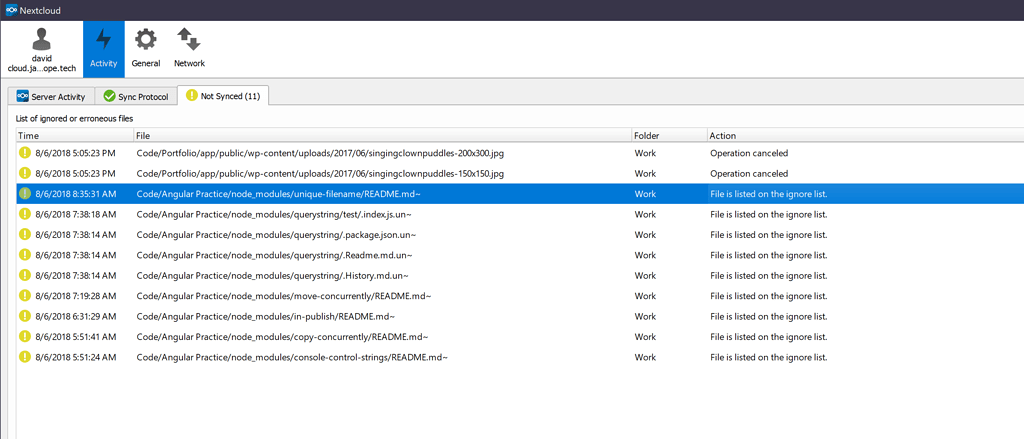Screen dimensions: 1024x439
Task: Click ignore list message in move-concurrently row
Action: click(769, 296)
